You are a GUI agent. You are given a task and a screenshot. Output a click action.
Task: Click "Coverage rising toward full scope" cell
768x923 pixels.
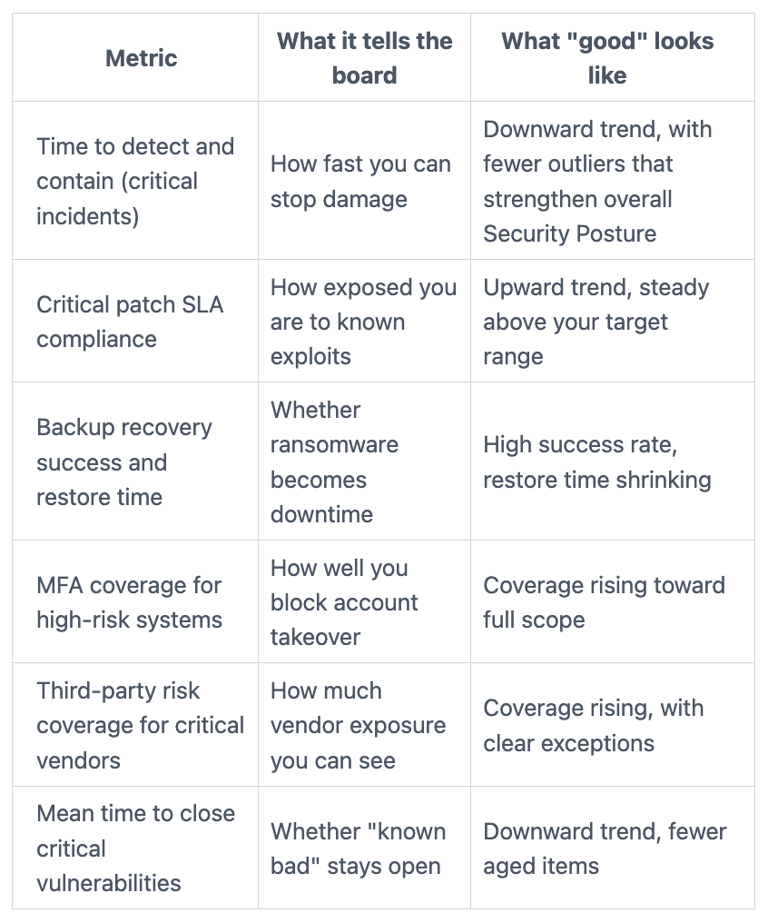click(613, 602)
